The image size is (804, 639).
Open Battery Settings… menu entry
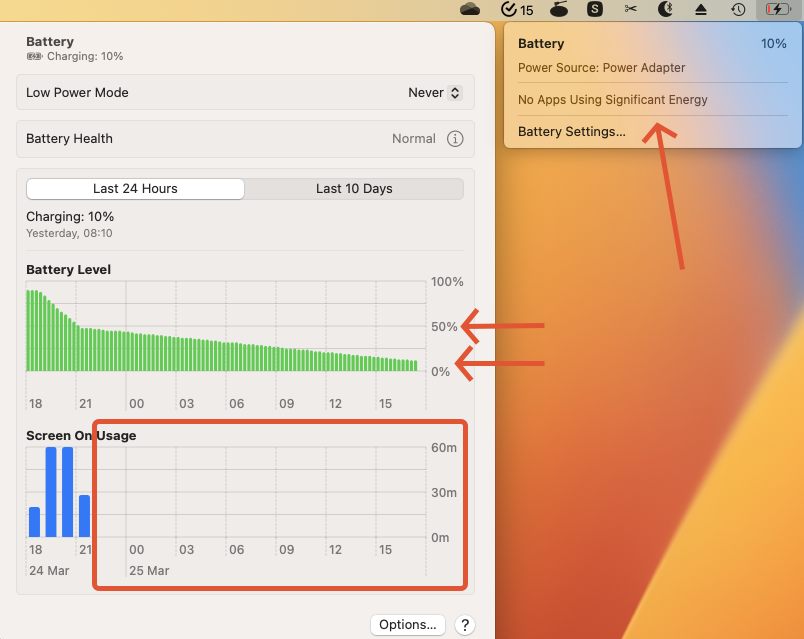pyautogui.click(x=572, y=132)
